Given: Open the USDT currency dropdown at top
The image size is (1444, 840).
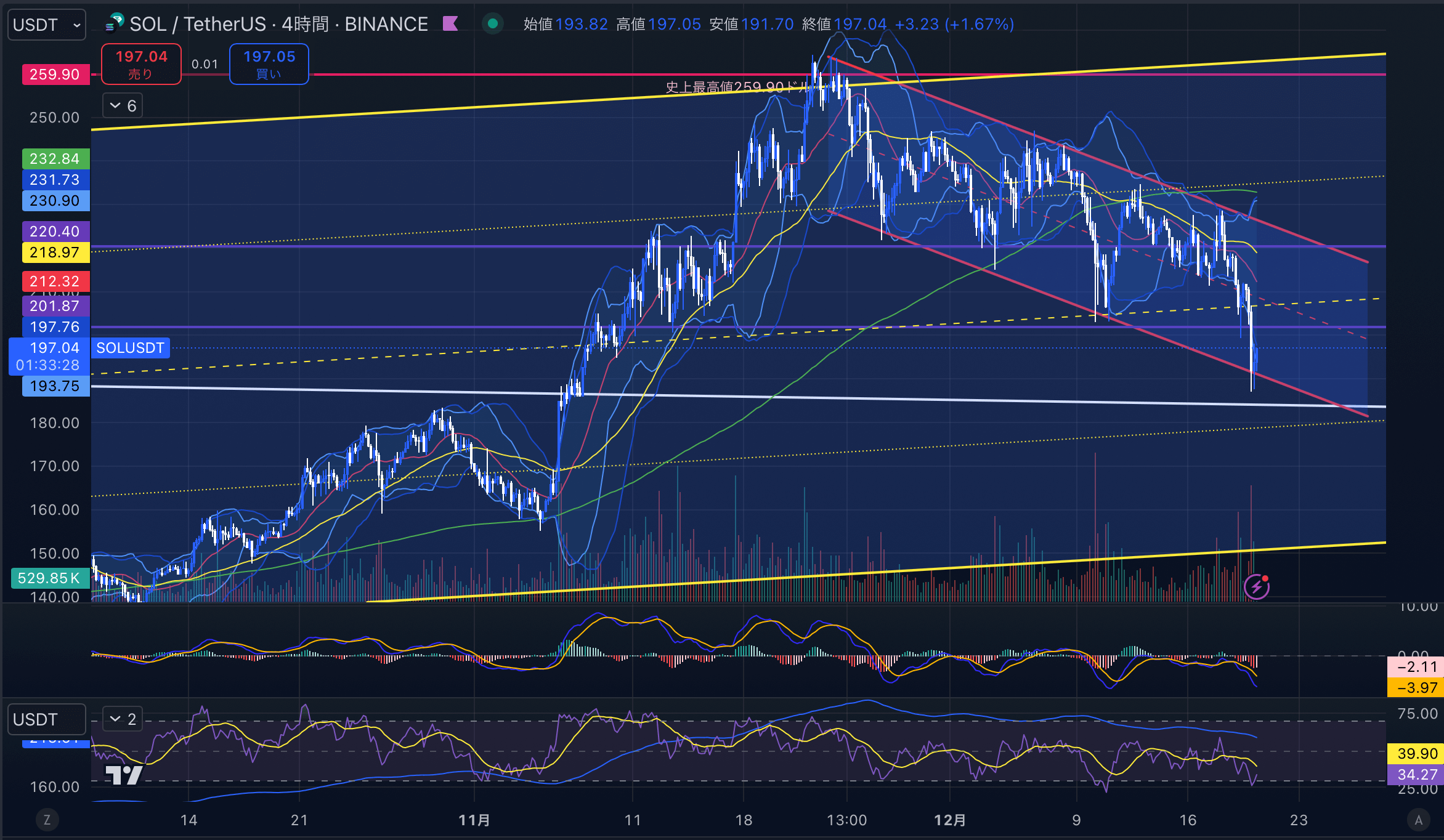Looking at the screenshot, I should pos(47,25).
